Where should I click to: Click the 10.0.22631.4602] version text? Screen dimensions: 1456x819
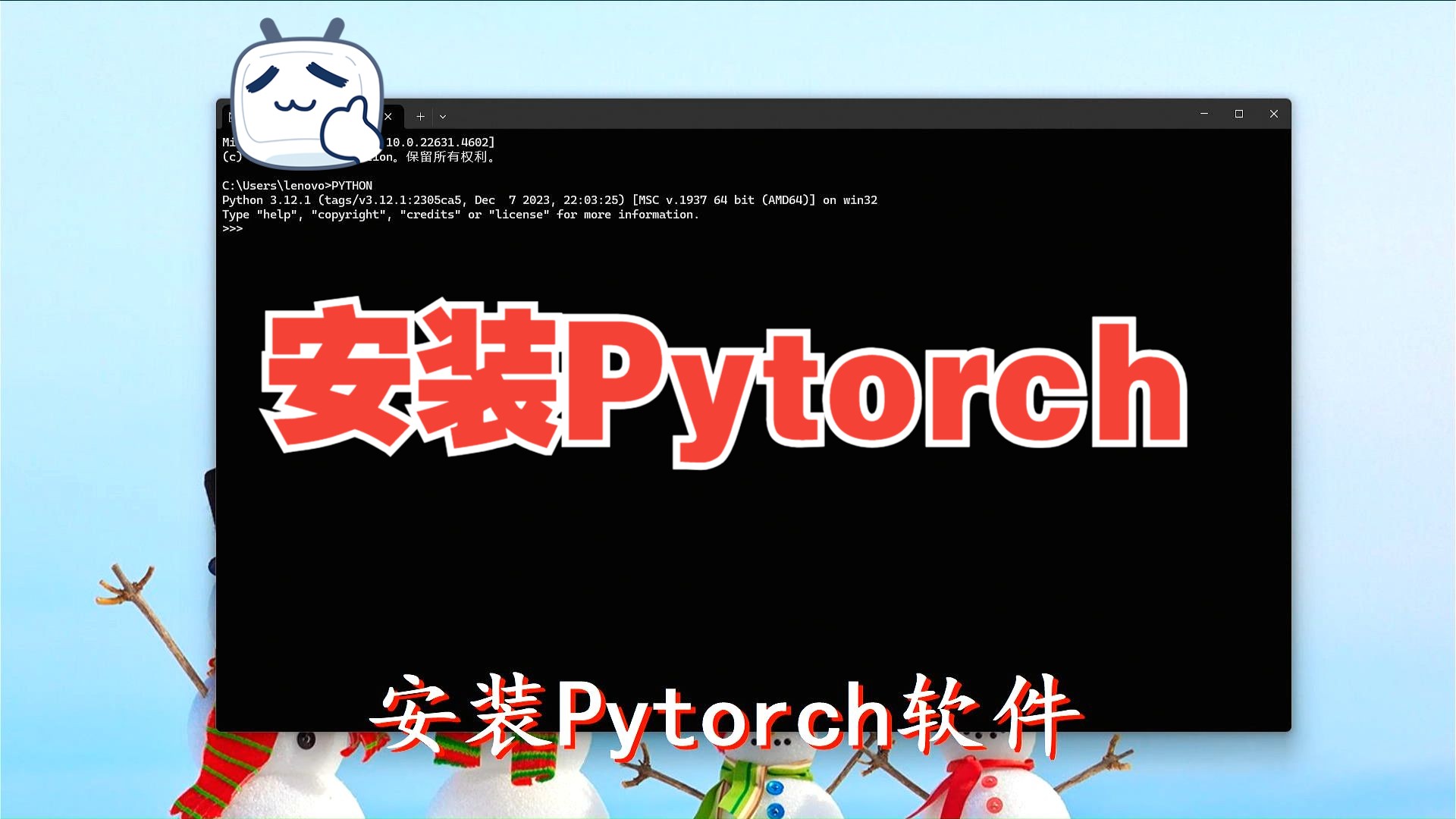440,143
